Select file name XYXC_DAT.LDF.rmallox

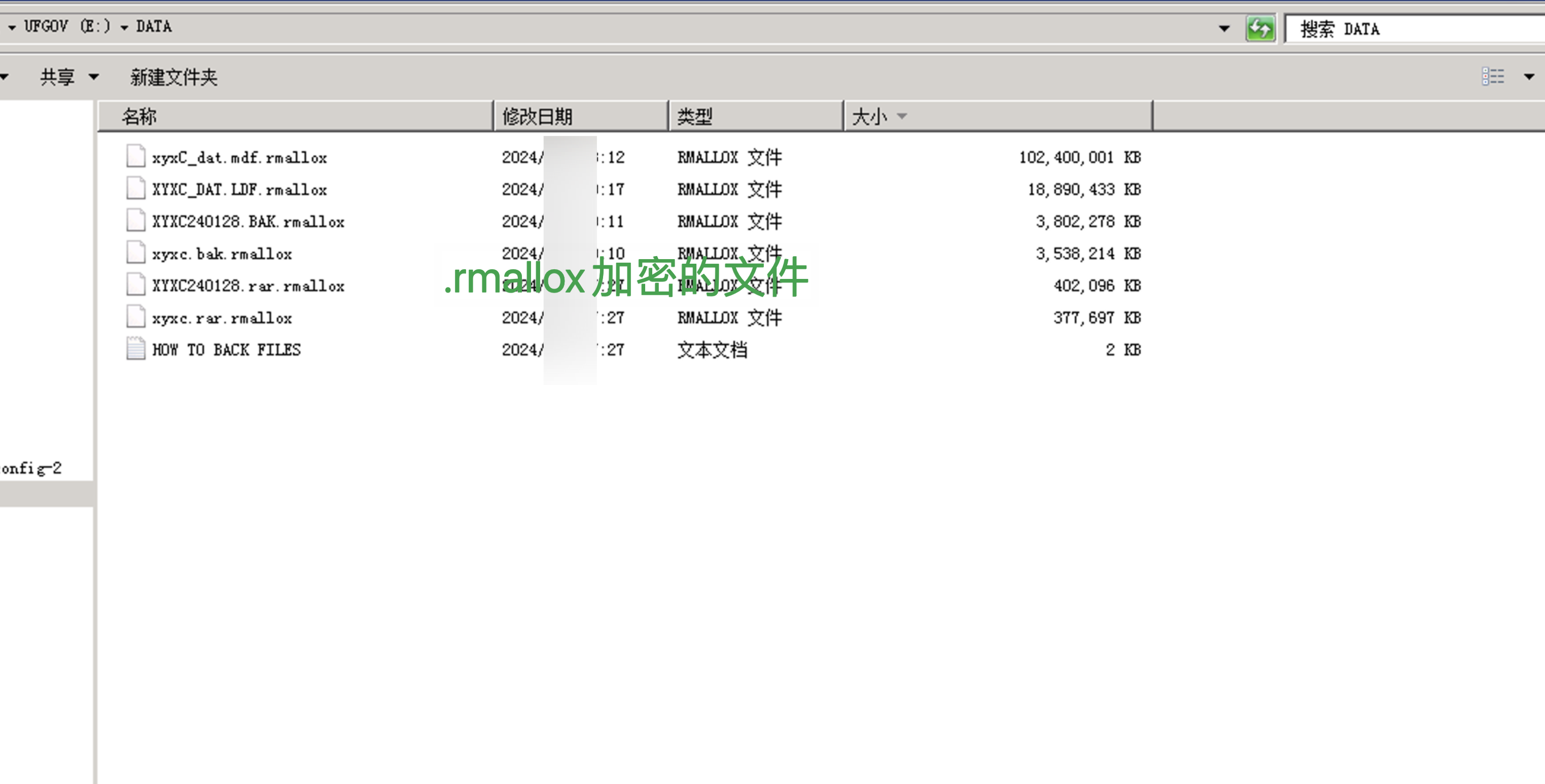point(239,190)
